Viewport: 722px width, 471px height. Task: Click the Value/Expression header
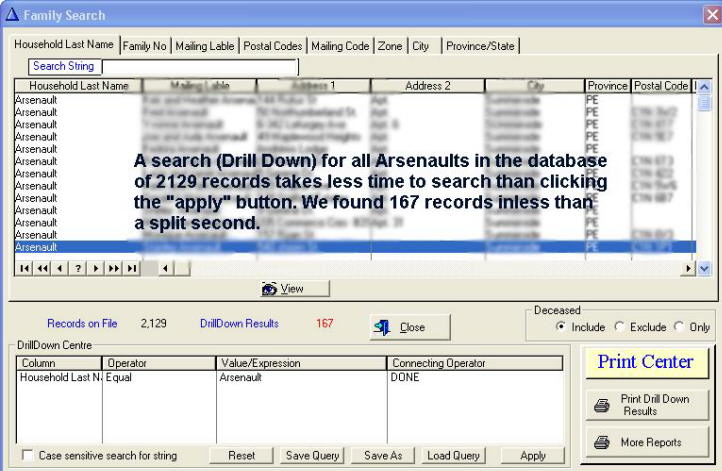302,363
